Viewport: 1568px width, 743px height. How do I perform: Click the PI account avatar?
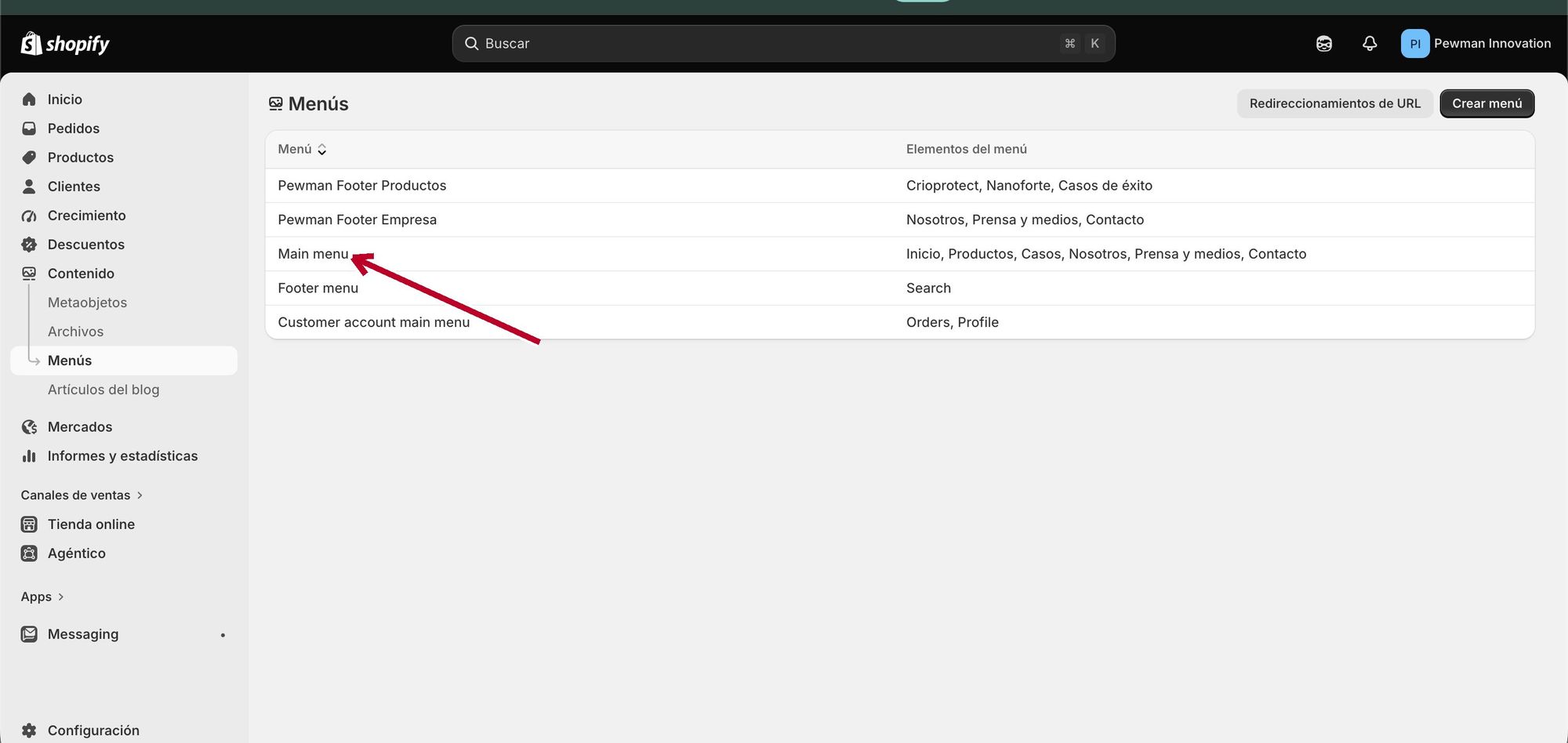1415,44
